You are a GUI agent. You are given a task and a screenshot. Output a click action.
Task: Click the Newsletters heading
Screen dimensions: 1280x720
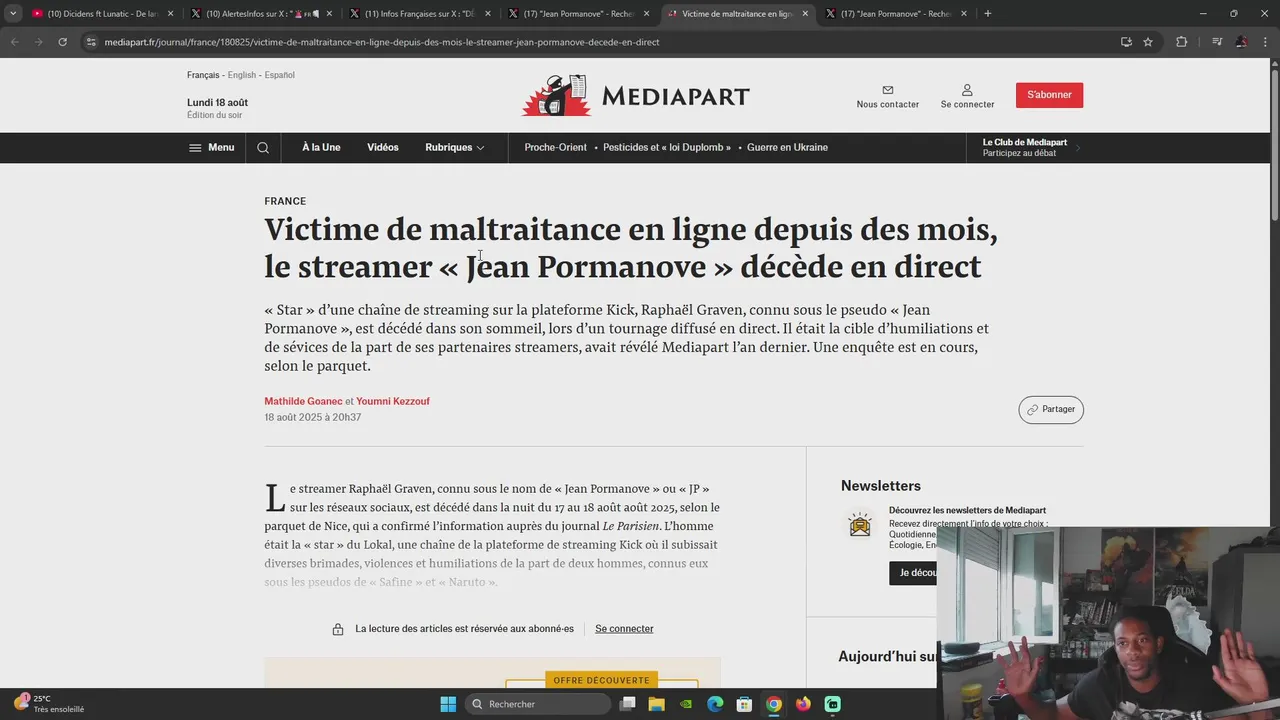pyautogui.click(x=881, y=486)
